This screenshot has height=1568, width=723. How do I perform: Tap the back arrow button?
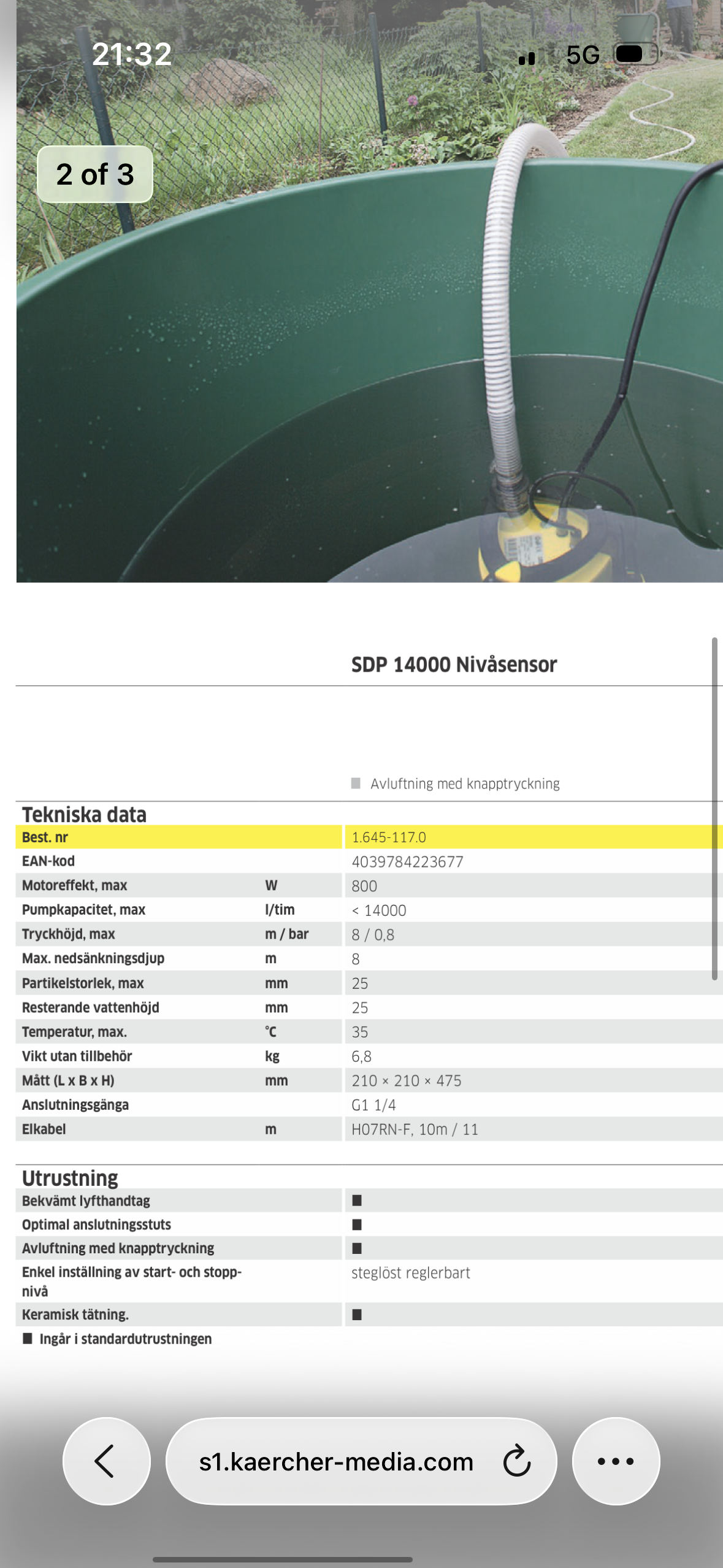pyautogui.click(x=106, y=1461)
